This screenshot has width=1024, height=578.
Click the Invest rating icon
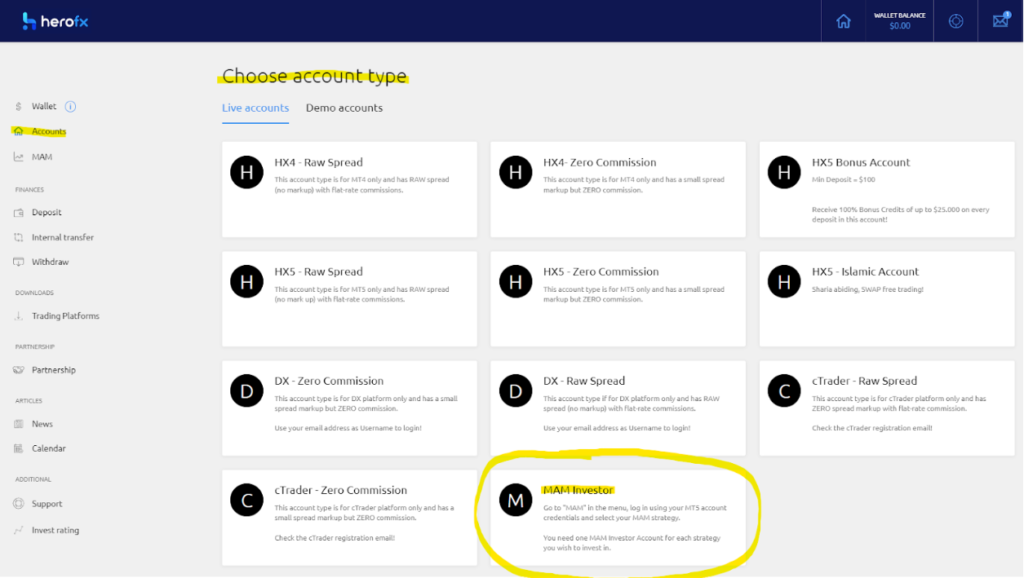point(18,530)
